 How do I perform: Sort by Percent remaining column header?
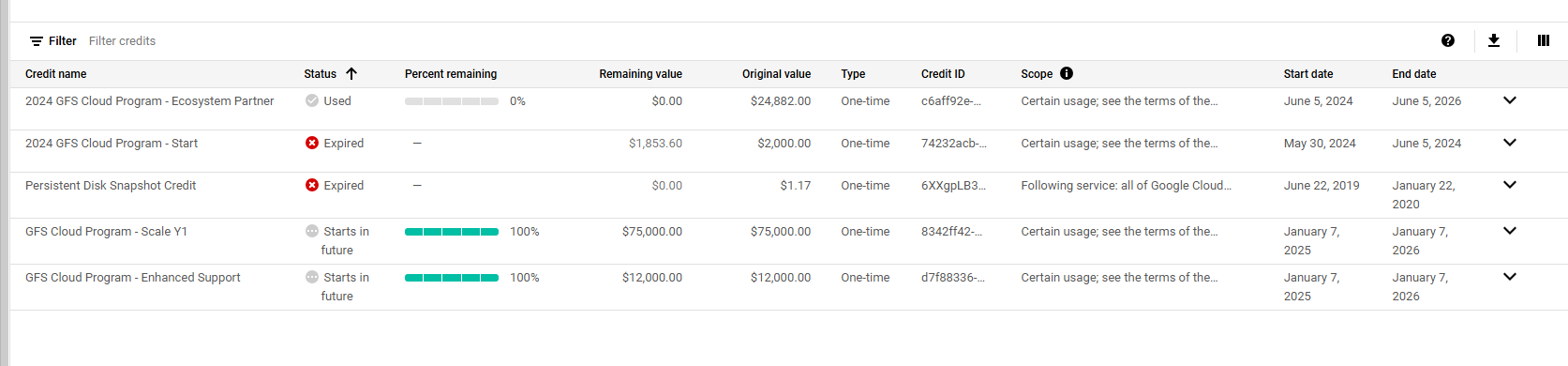451,74
